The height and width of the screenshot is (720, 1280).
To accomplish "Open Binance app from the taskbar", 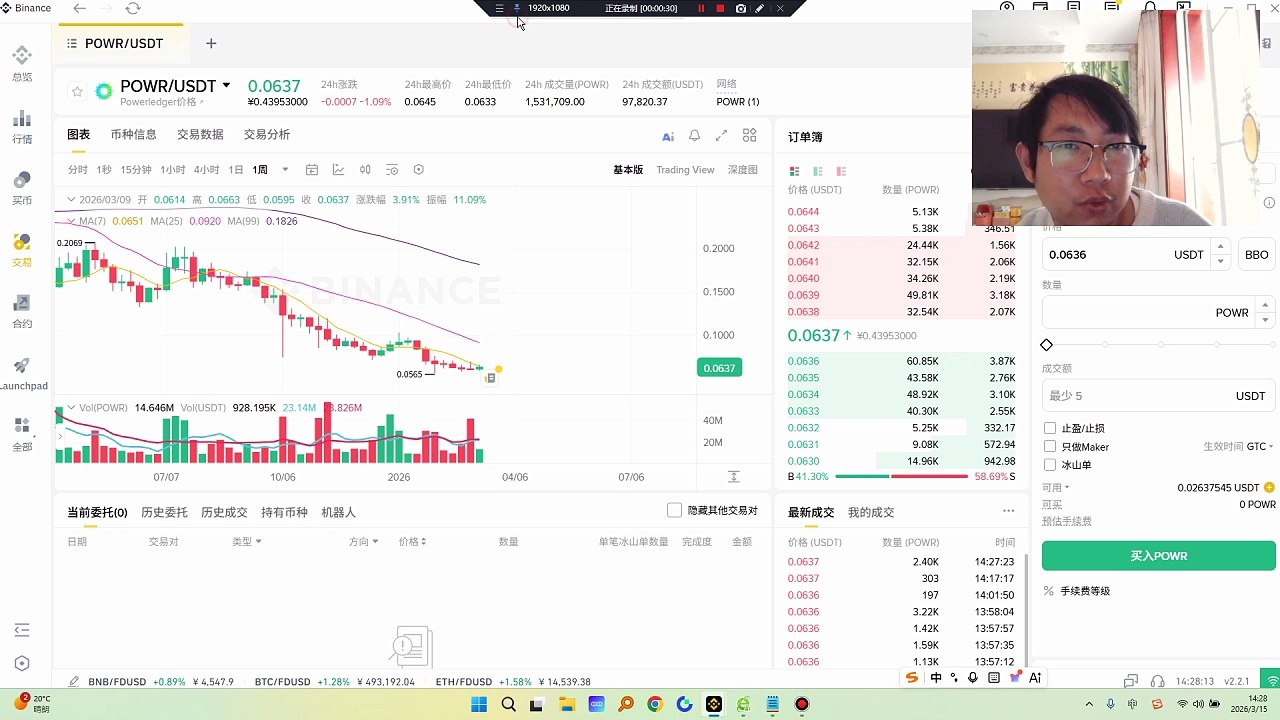I will pyautogui.click(x=713, y=704).
